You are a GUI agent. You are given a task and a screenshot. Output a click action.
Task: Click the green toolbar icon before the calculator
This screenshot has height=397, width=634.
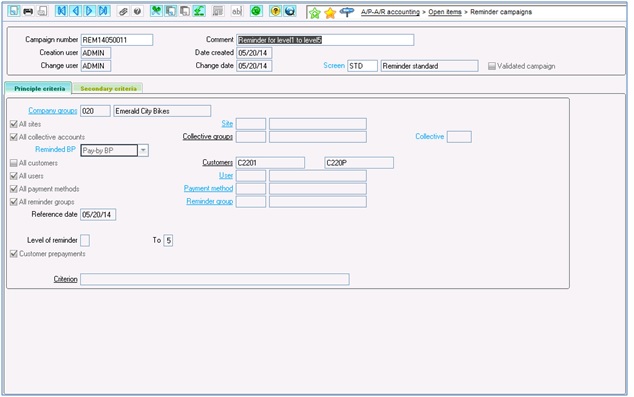tap(199, 11)
